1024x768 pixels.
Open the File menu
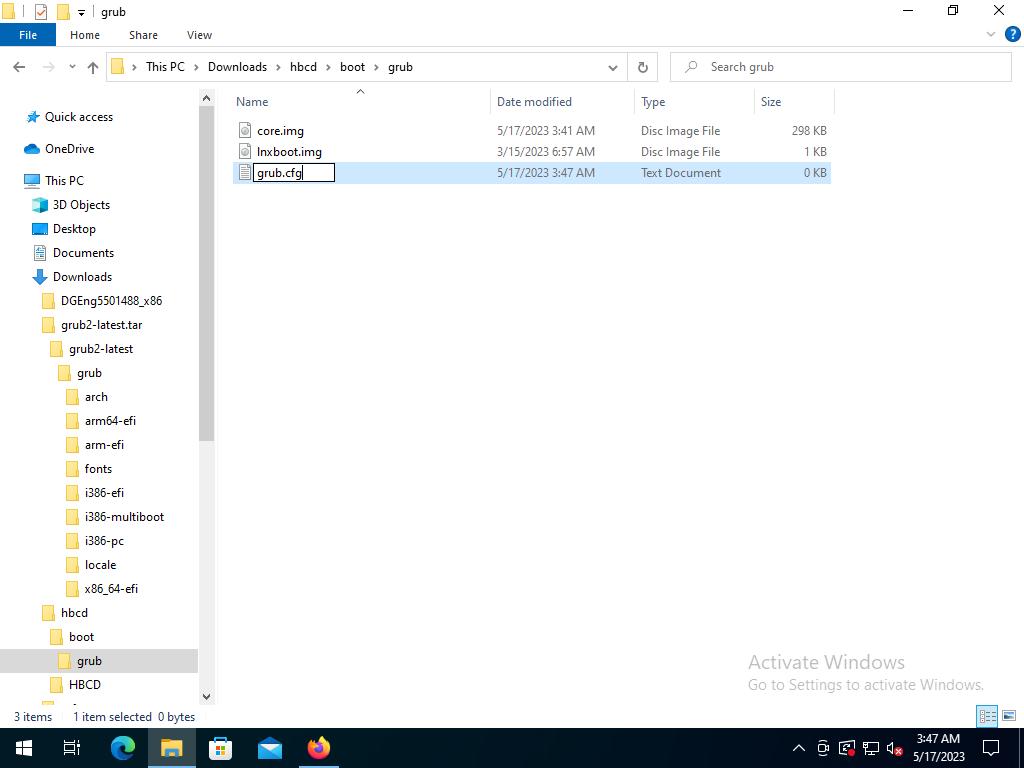(x=28, y=35)
